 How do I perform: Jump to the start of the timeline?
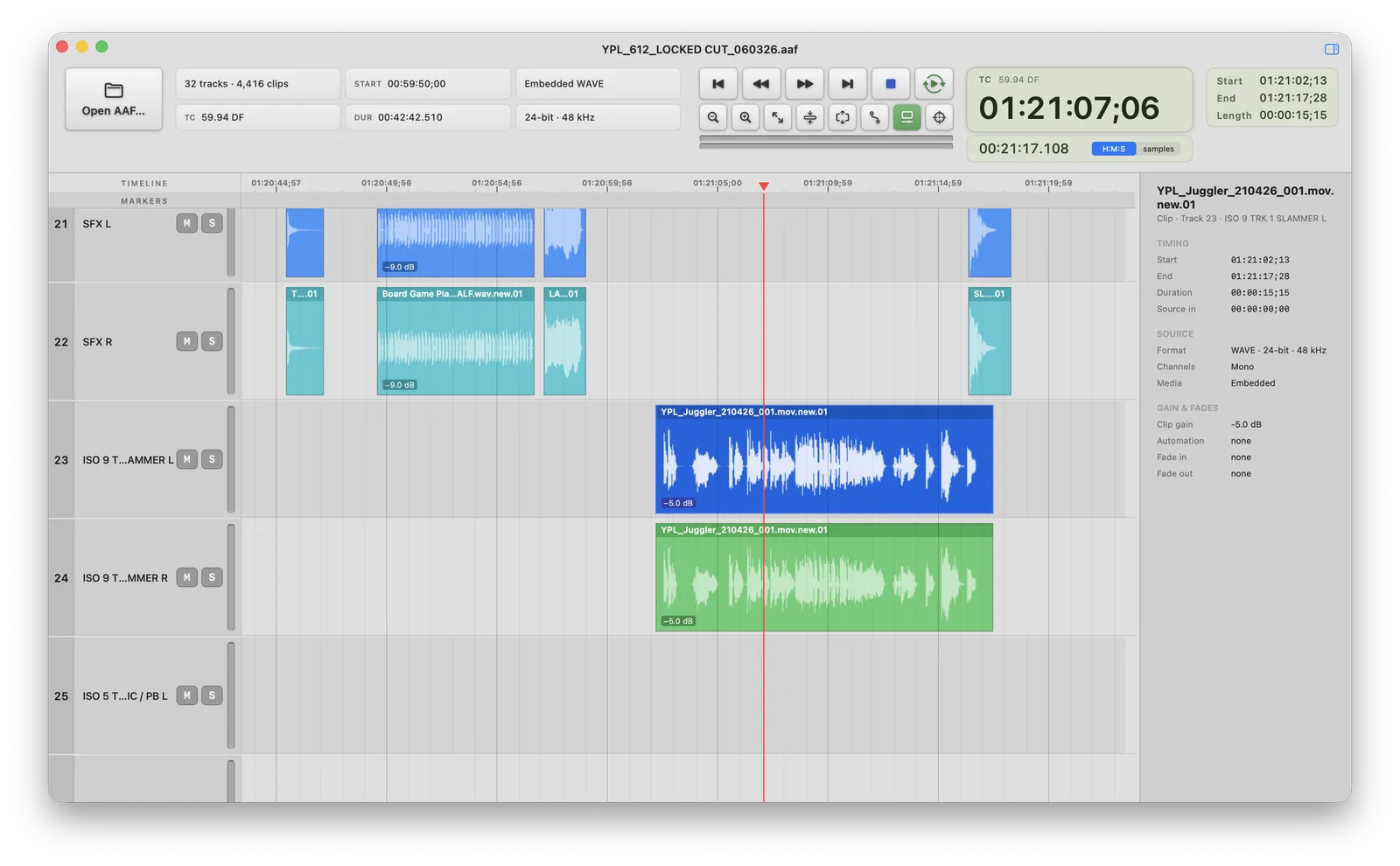click(718, 84)
